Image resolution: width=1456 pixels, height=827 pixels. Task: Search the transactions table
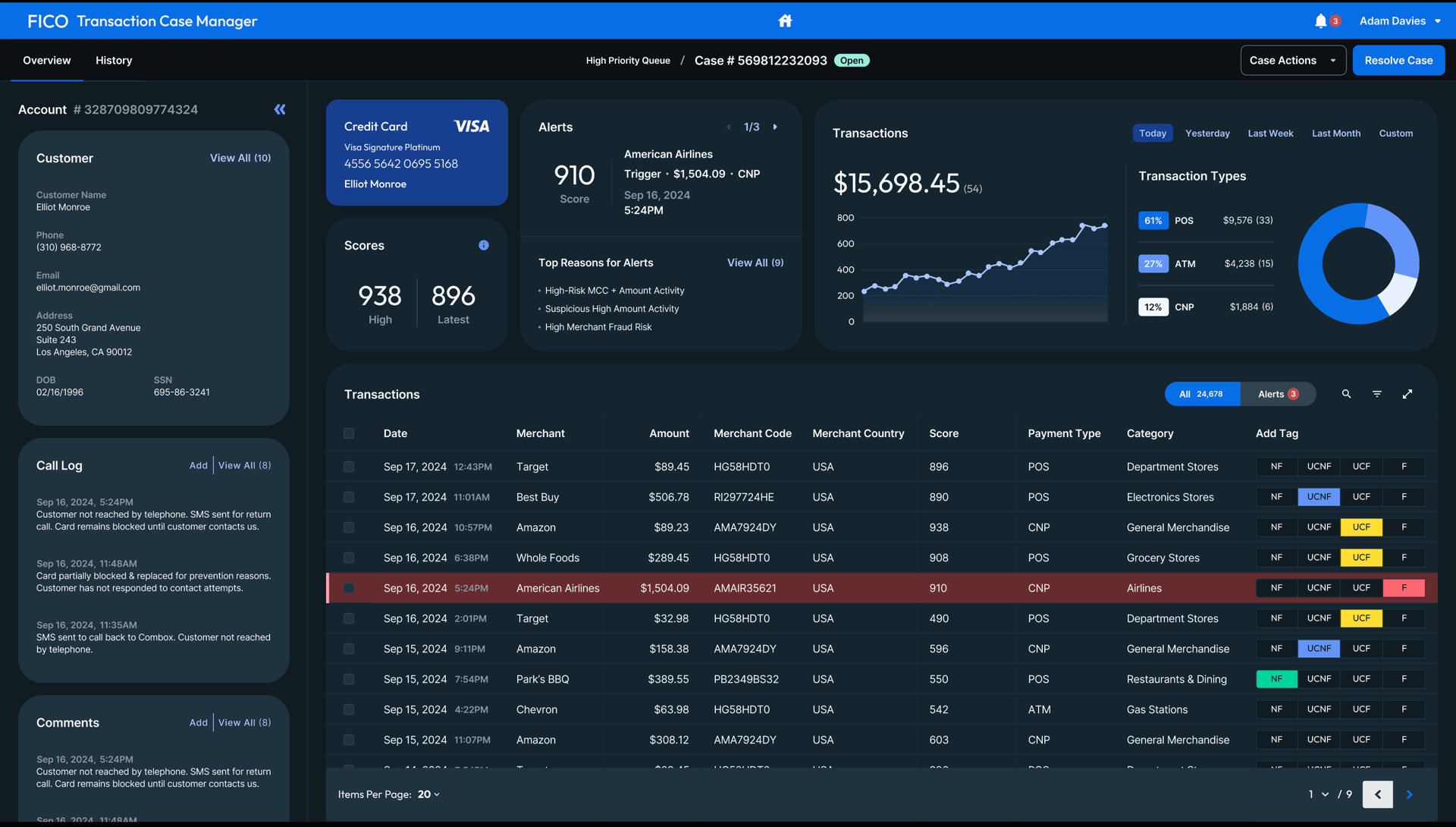tap(1346, 394)
